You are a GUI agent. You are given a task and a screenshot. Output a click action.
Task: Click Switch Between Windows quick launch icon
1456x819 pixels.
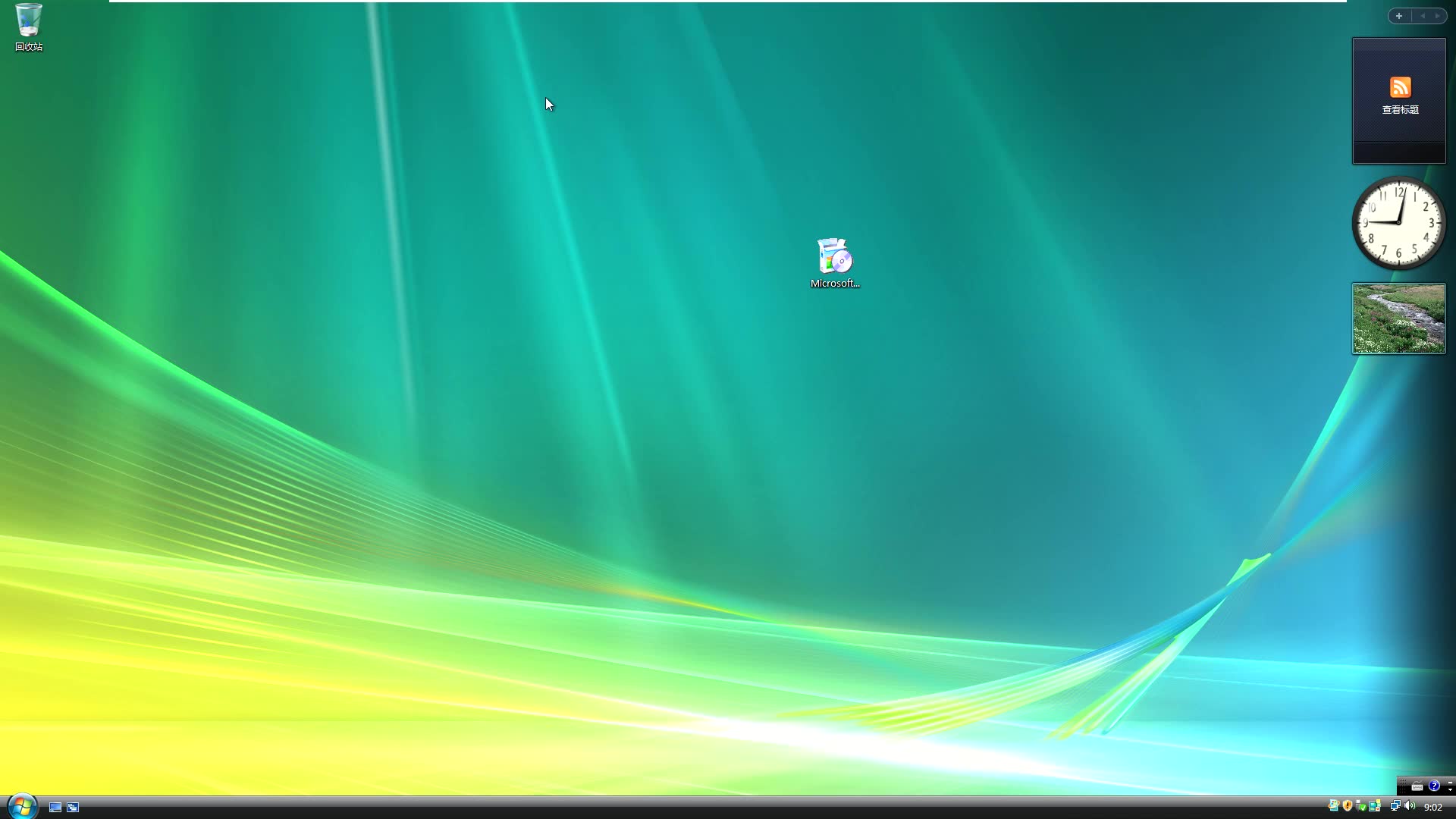point(73,807)
